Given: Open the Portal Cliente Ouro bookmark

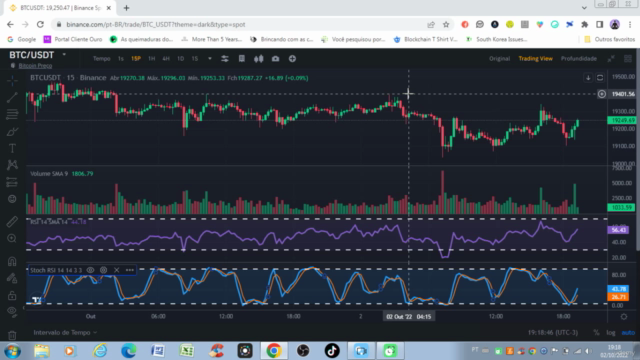Looking at the screenshot, I should click(73, 39).
